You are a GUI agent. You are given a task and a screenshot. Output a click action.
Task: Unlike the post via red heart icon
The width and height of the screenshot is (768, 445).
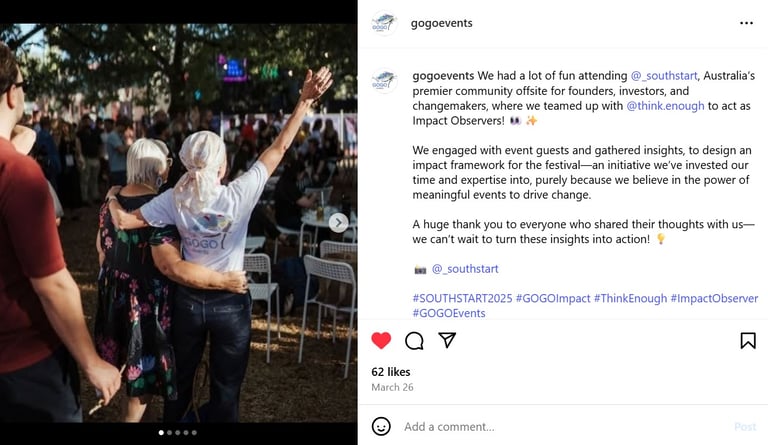[x=381, y=340]
